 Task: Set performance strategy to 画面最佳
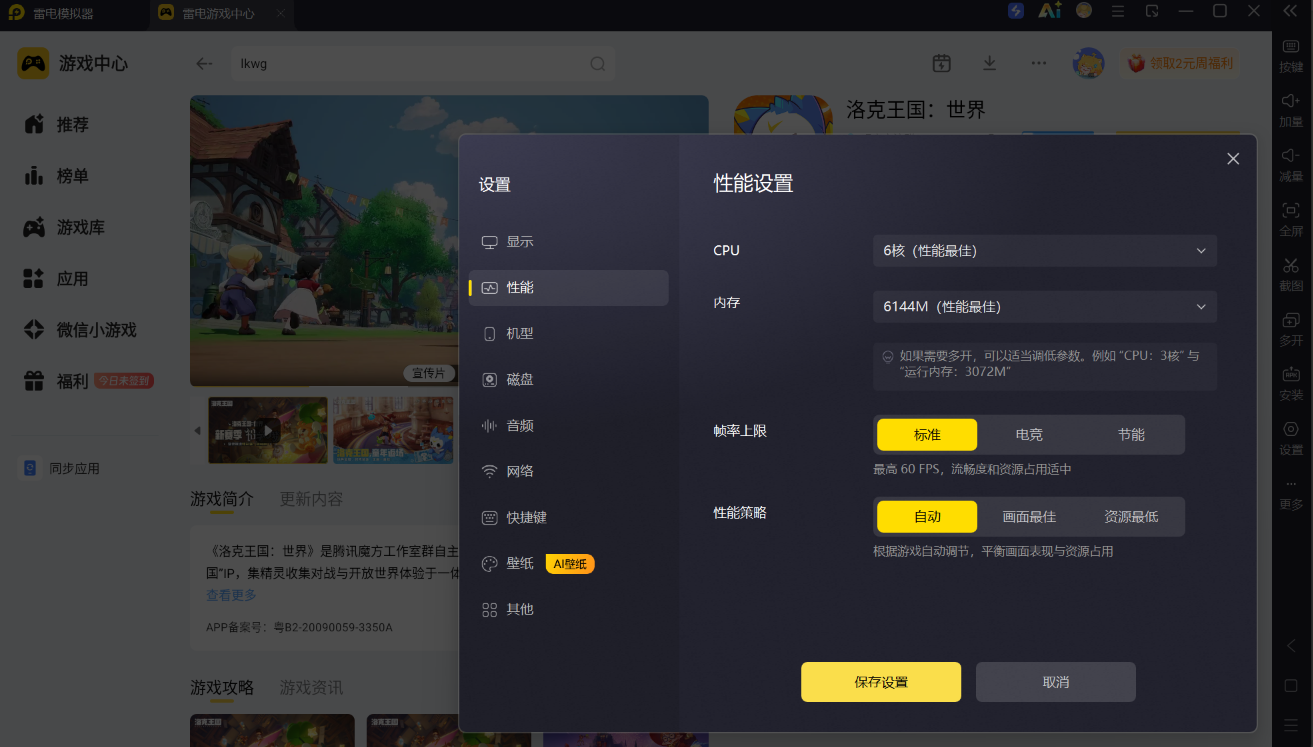click(1029, 517)
